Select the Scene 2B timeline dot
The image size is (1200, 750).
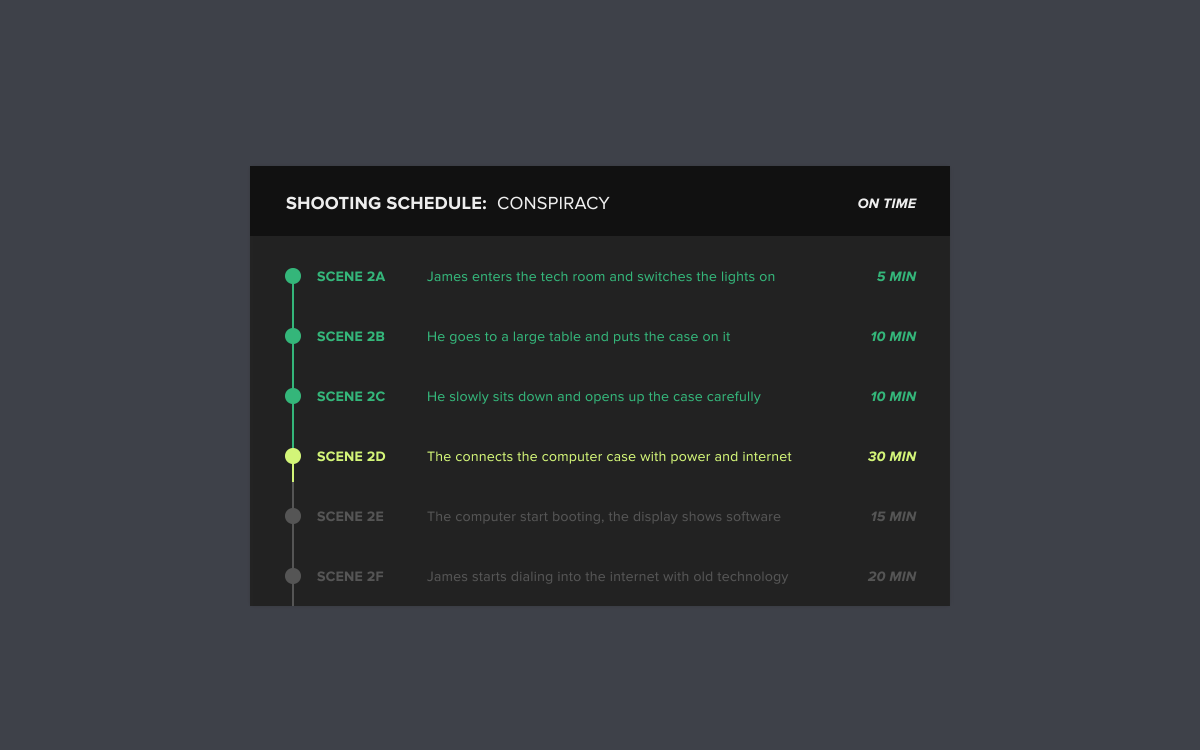click(293, 336)
